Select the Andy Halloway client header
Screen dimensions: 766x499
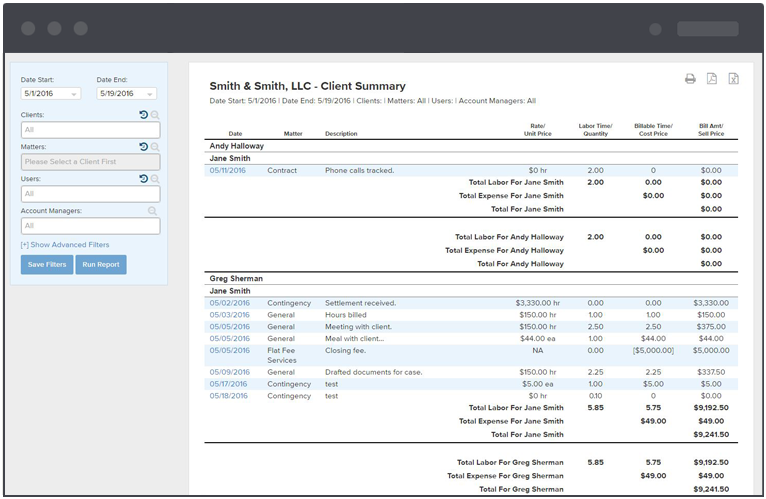(236, 146)
